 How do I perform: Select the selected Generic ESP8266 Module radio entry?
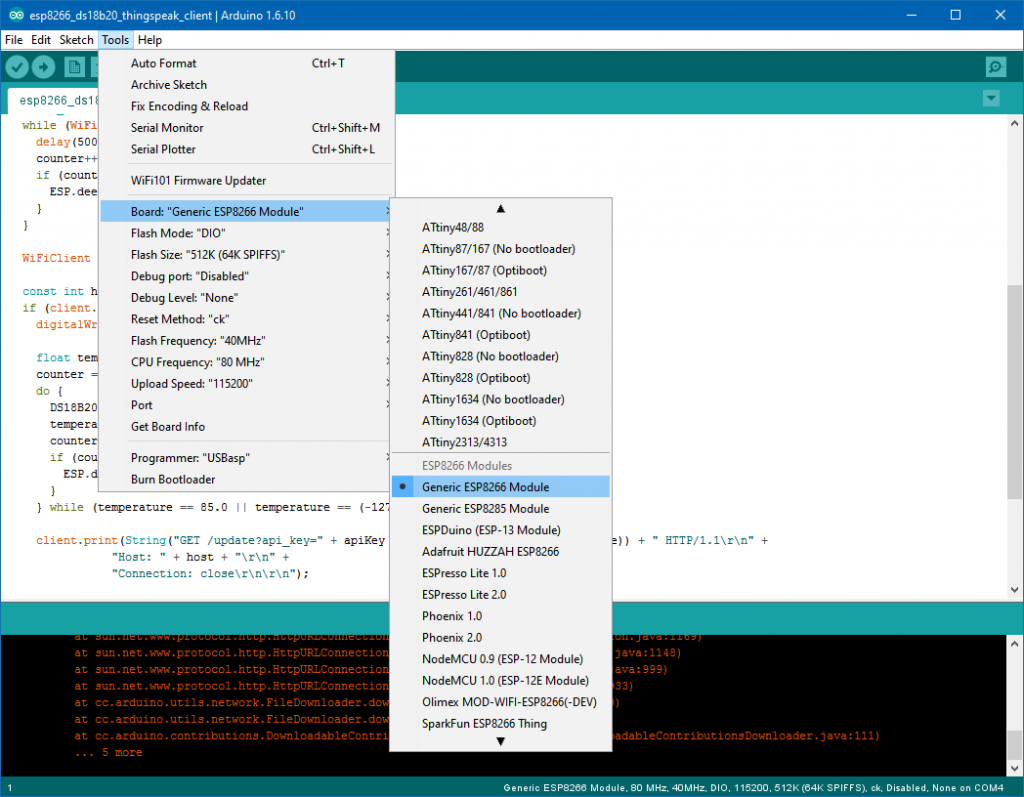(x=485, y=487)
